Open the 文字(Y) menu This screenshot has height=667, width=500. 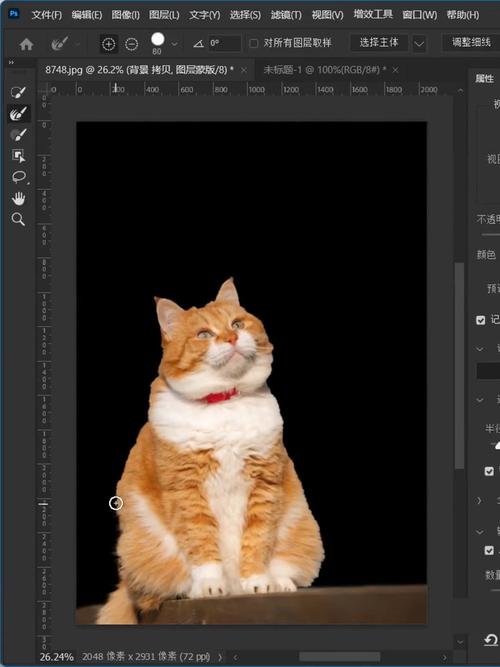point(205,15)
